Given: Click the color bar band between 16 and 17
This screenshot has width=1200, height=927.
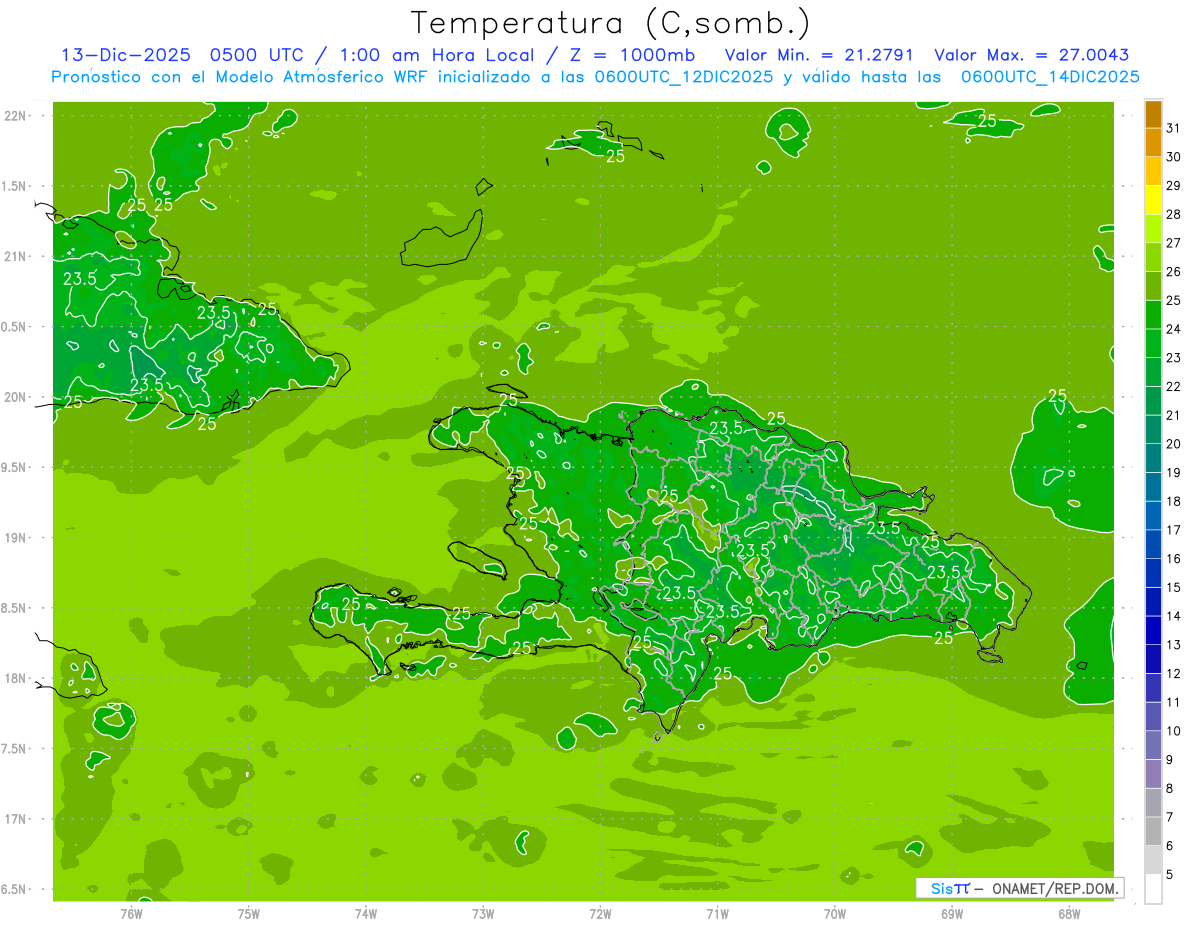Looking at the screenshot, I should point(1153,544).
